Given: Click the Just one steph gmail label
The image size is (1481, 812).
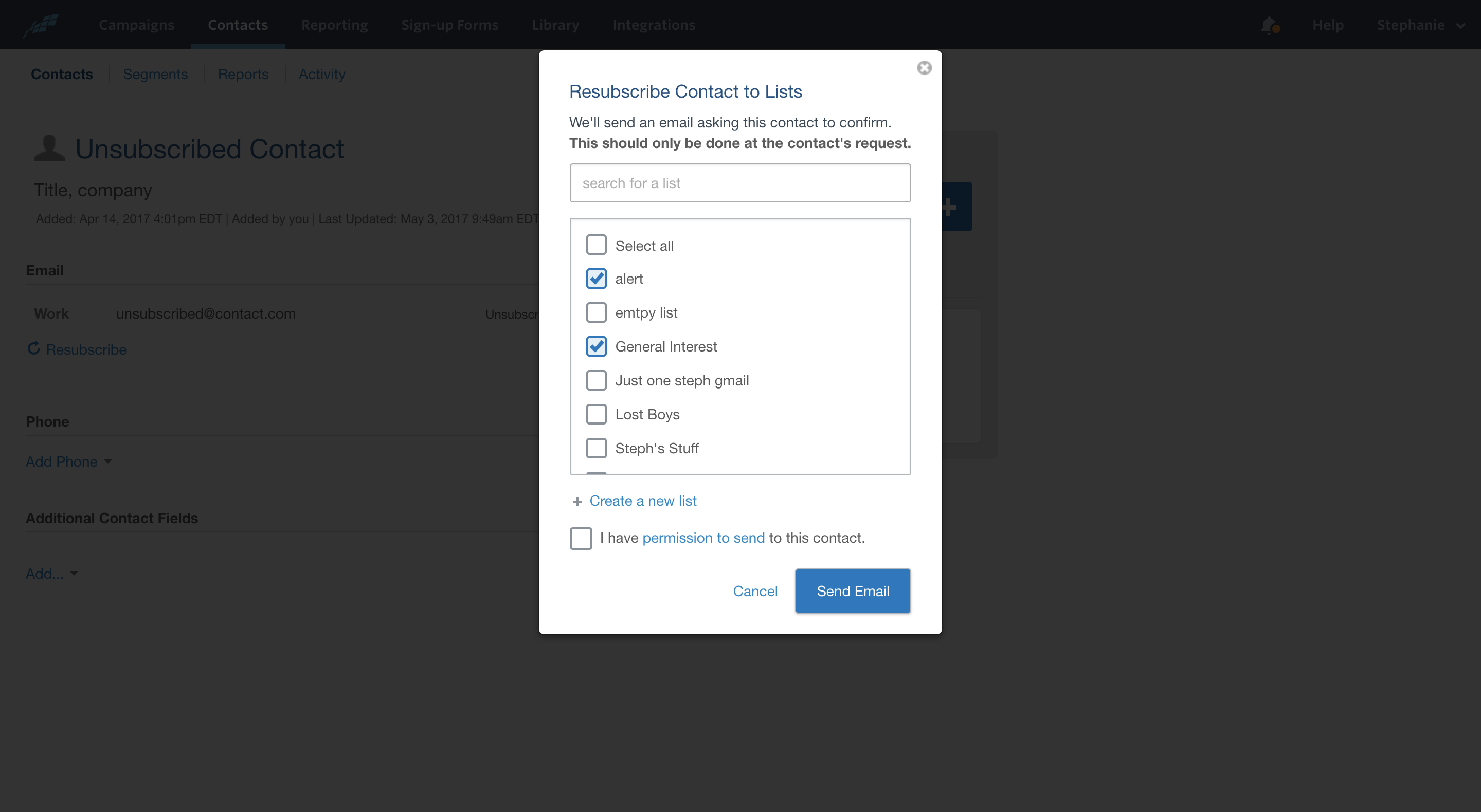Looking at the screenshot, I should [x=682, y=380].
